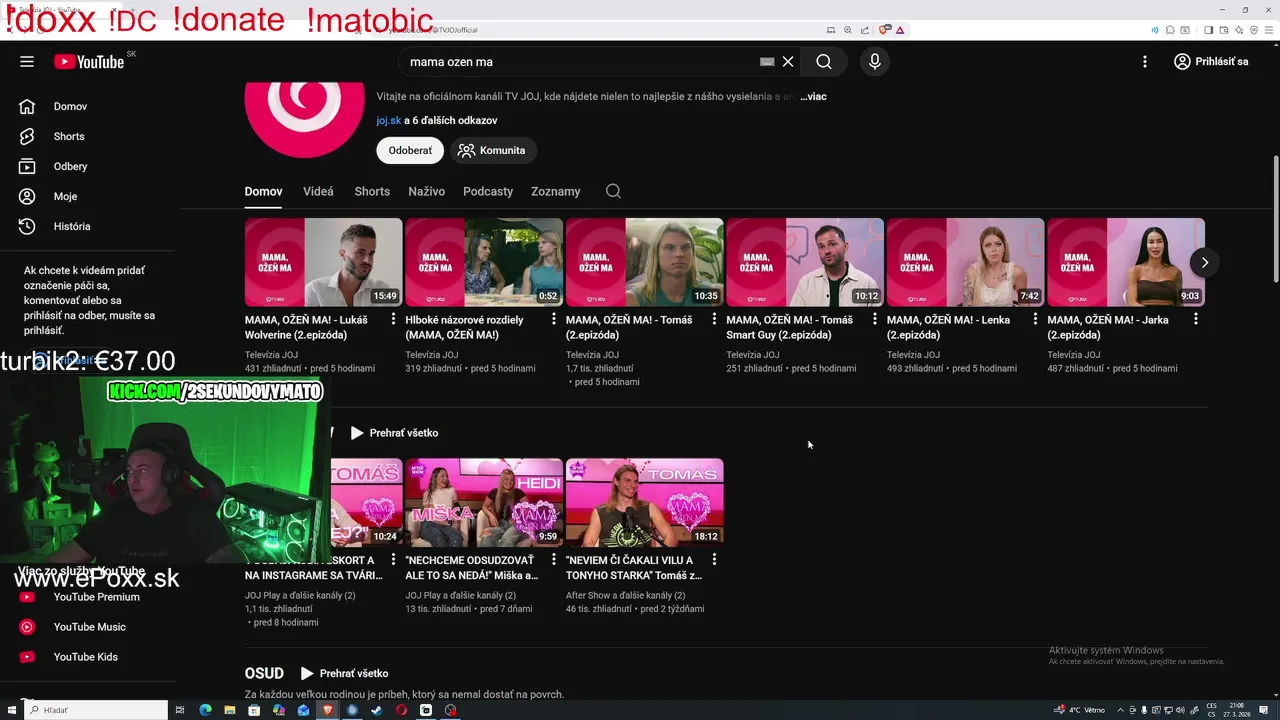Screen dimensions: 1280x720
Task: Open the Windows Start menu
Action: [x=11, y=710]
